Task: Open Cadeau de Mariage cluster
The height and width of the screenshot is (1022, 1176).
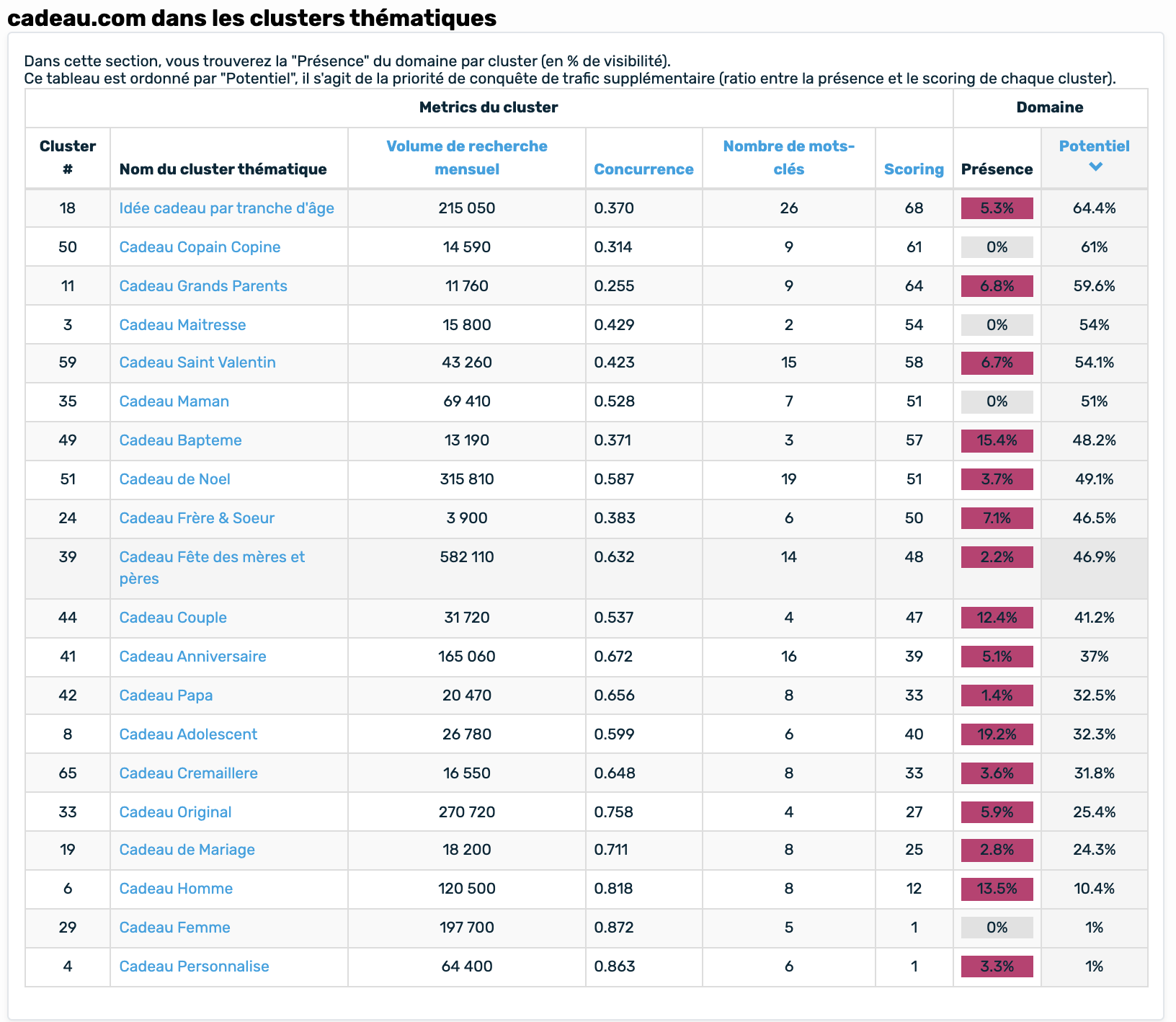Action: coord(187,850)
